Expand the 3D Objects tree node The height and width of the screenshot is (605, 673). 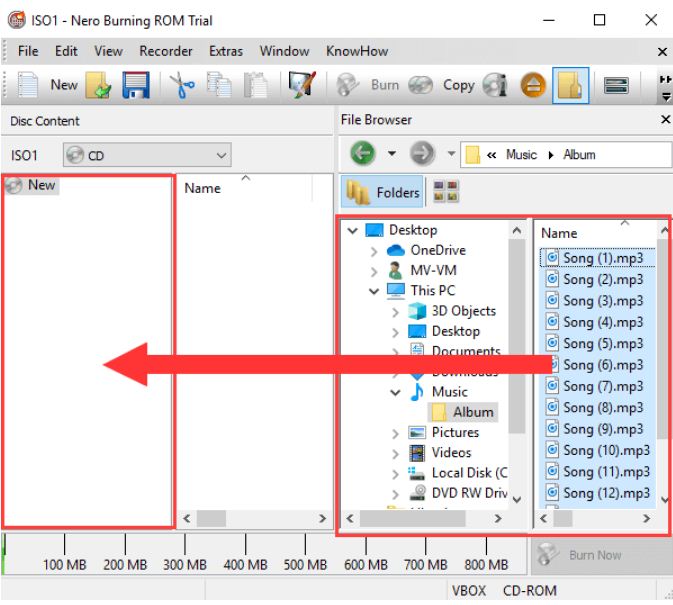[x=395, y=312]
